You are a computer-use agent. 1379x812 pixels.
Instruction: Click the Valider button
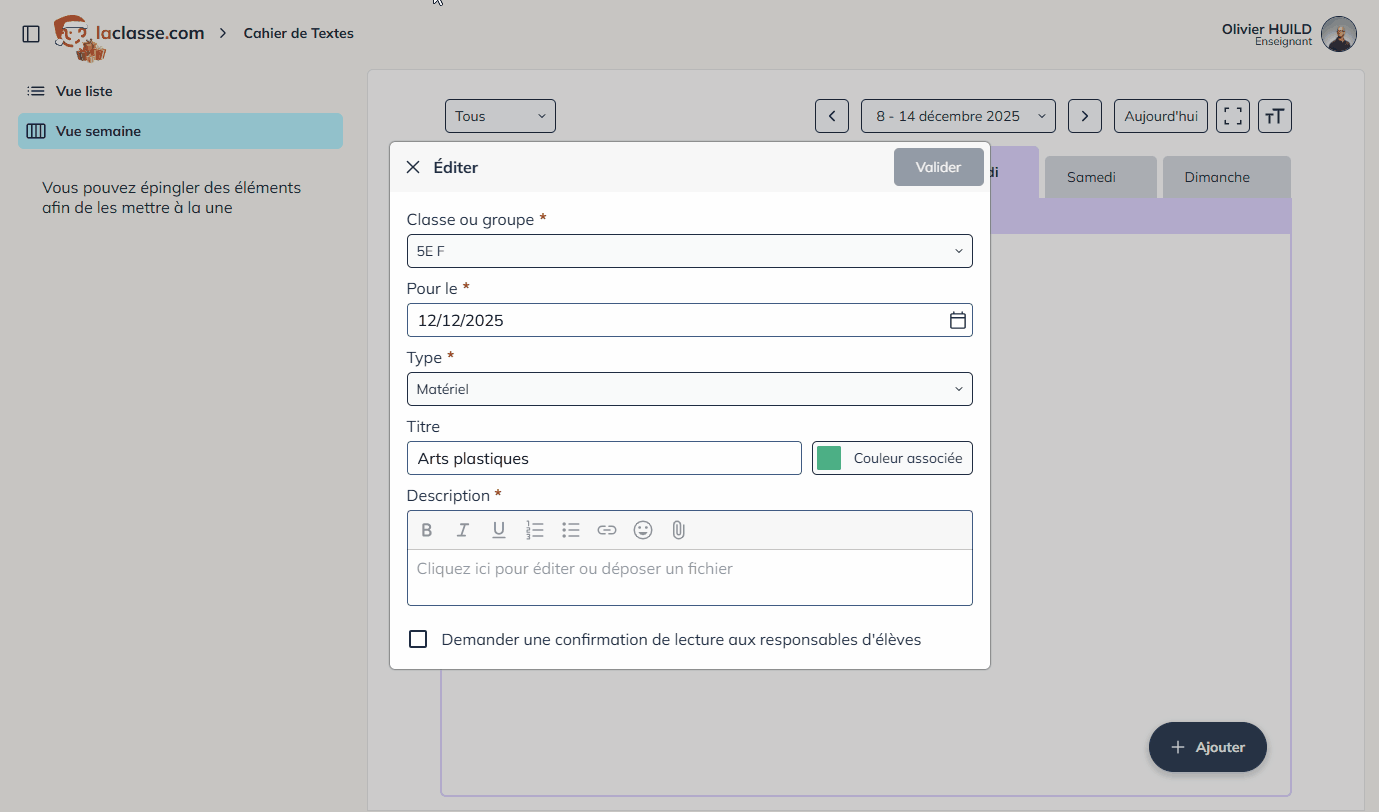point(938,167)
